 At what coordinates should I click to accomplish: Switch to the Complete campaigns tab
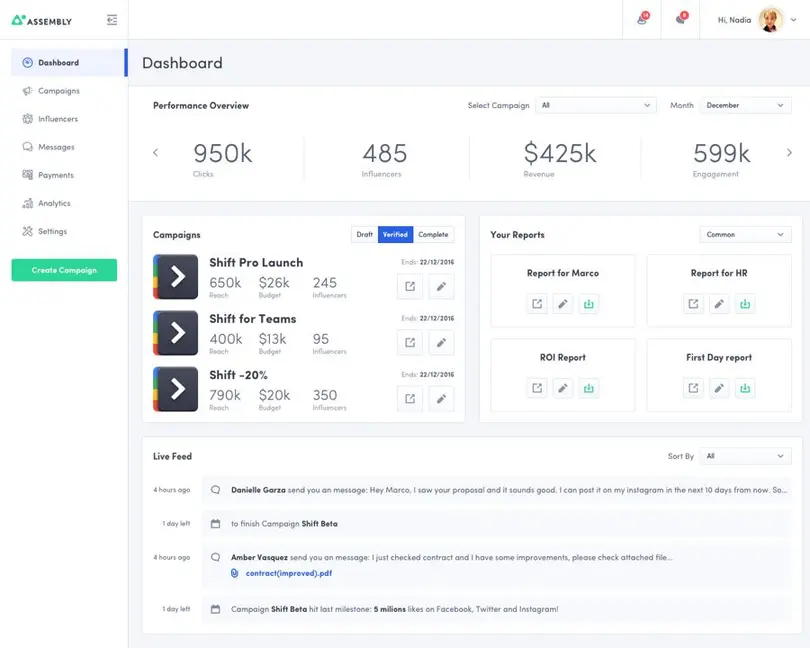point(434,234)
